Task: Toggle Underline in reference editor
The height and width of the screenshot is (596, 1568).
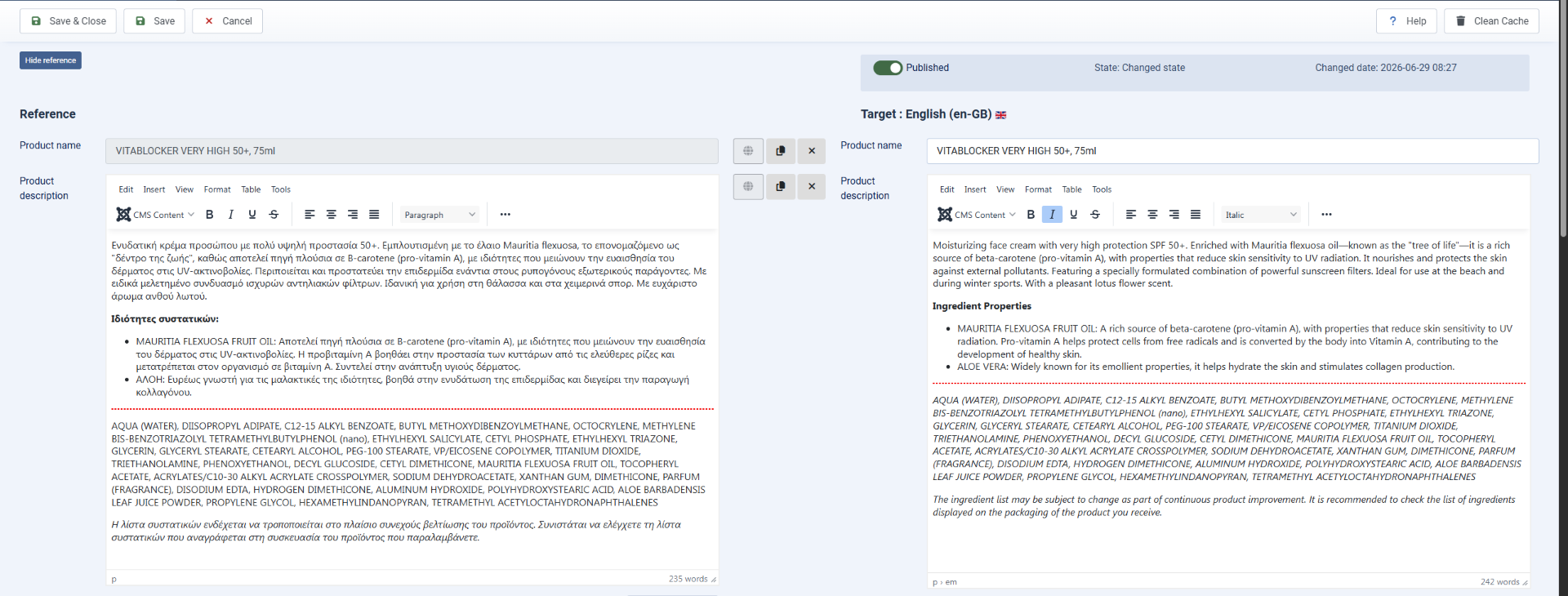Action: pos(252,215)
